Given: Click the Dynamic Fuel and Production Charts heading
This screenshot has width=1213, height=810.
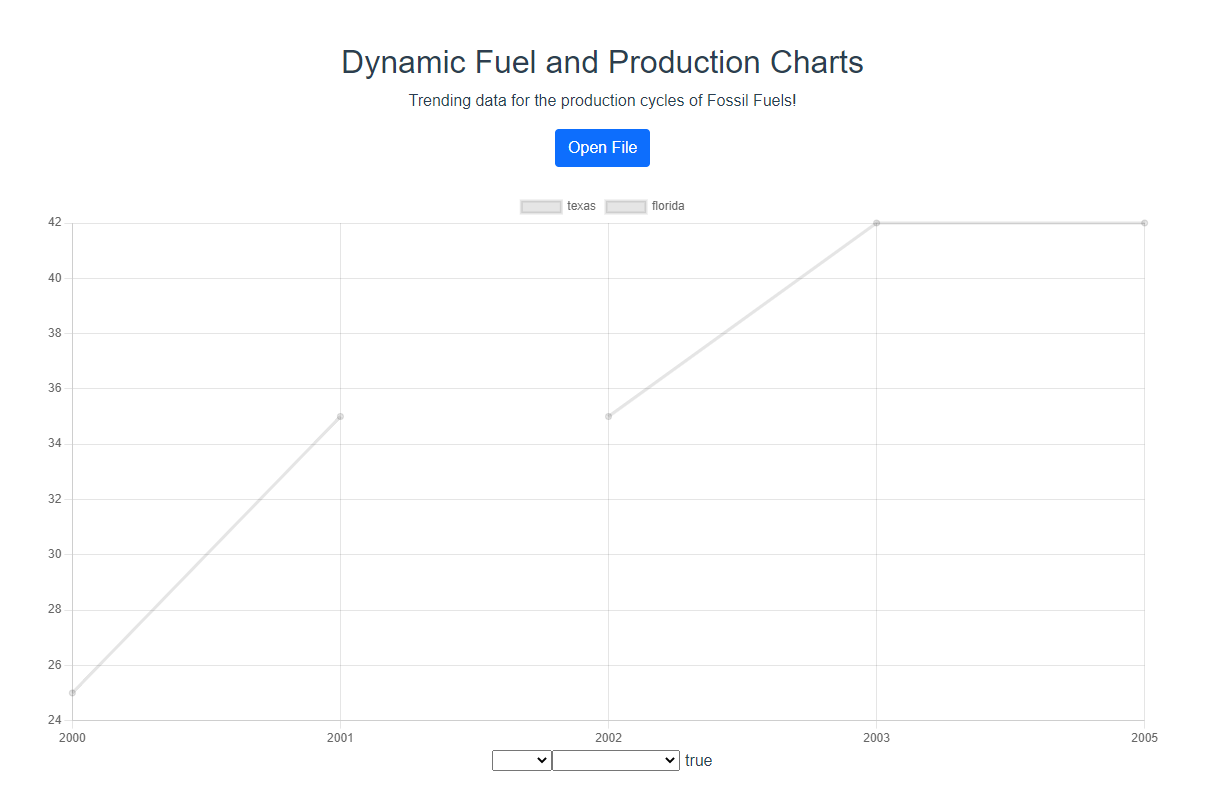Looking at the screenshot, I should [x=602, y=62].
